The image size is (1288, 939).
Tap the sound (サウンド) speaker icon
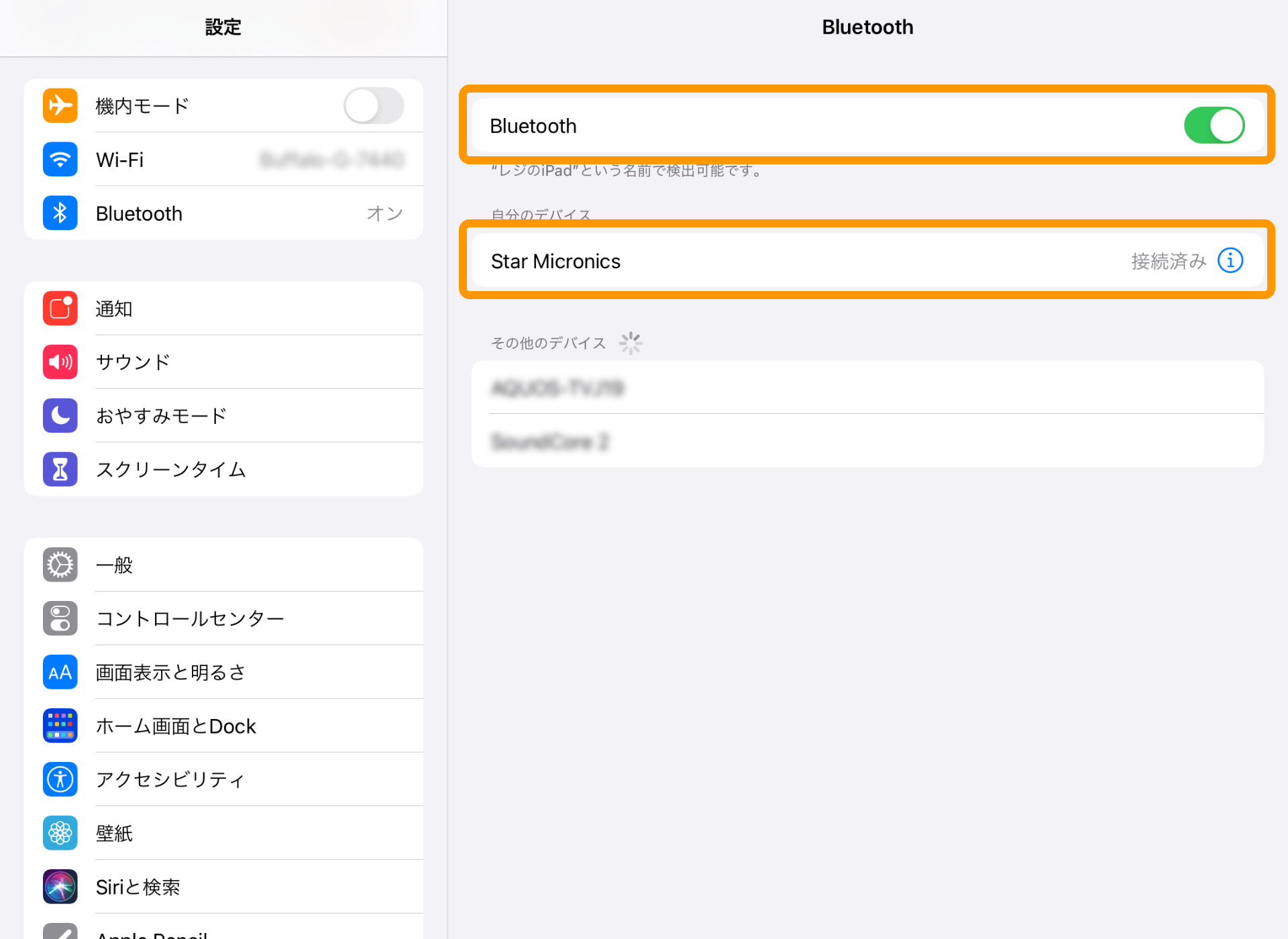pos(60,362)
